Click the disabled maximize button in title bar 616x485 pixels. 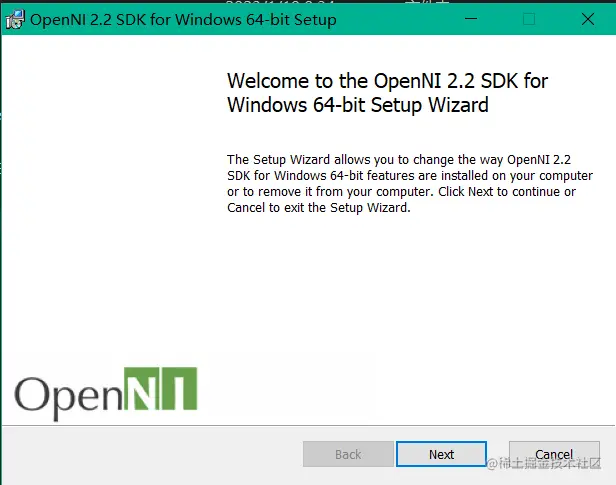point(529,18)
